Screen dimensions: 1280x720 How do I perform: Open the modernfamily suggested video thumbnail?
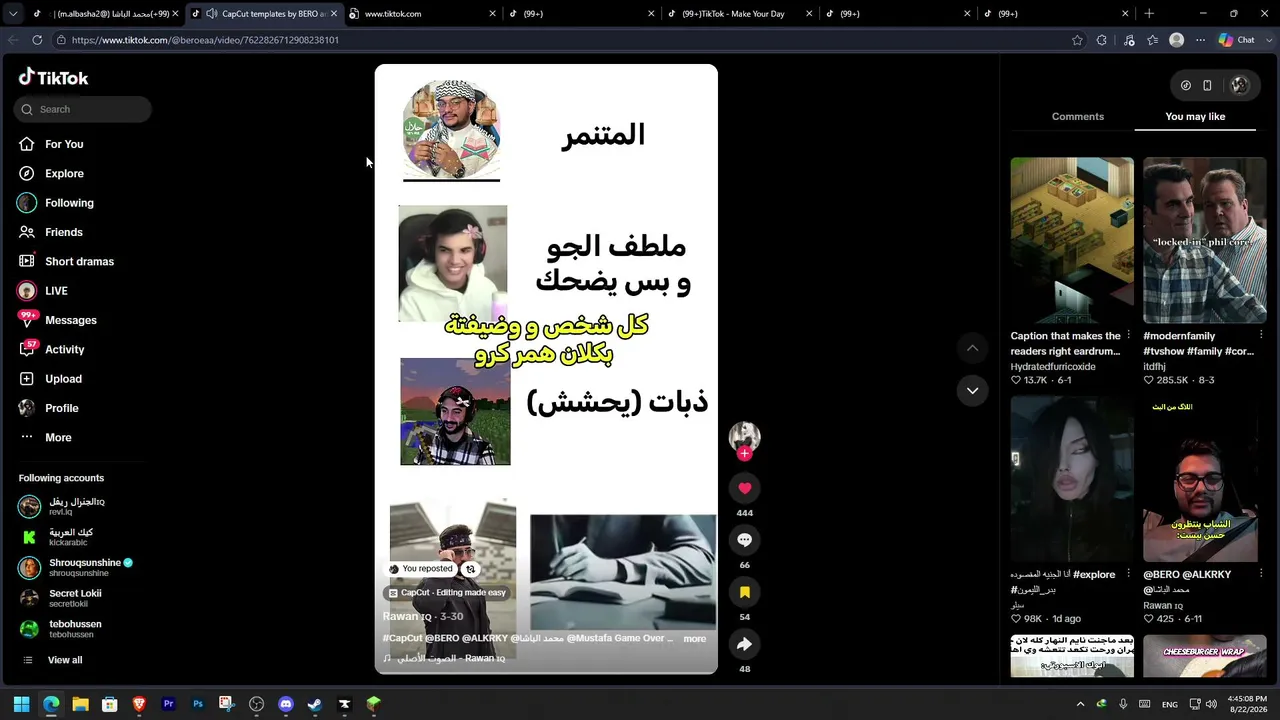point(1205,240)
